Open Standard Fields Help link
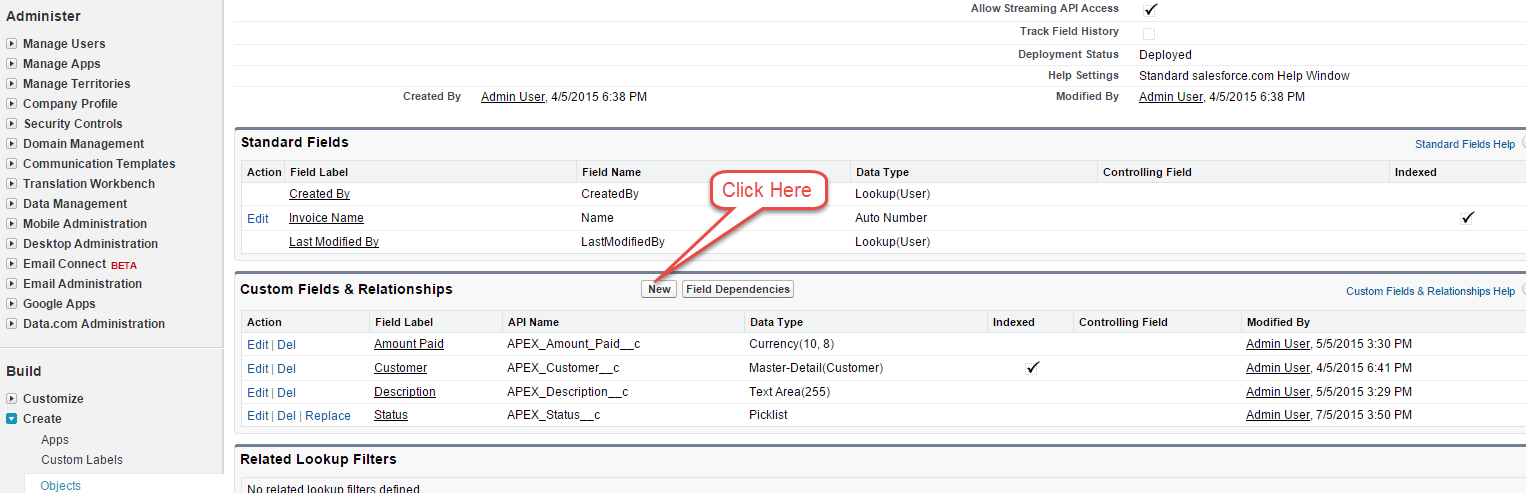This screenshot has height=493, width=1526. point(1465,144)
